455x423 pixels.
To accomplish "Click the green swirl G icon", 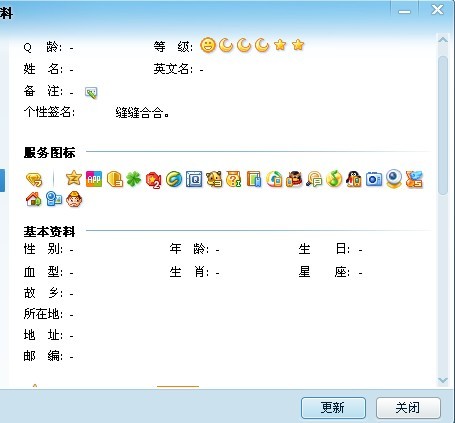I will coord(174,179).
